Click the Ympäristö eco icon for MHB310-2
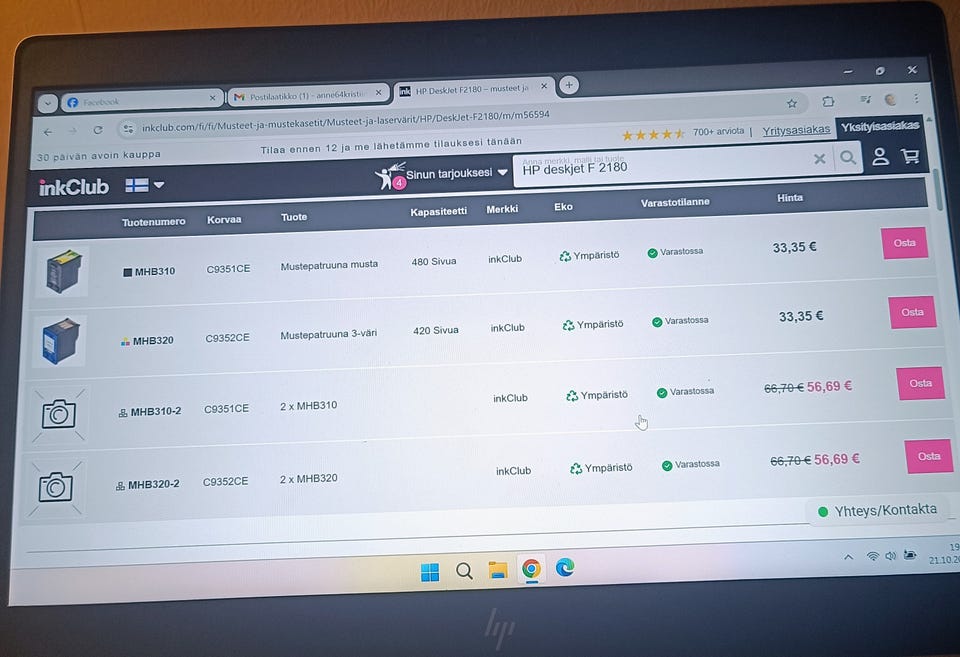 572,396
